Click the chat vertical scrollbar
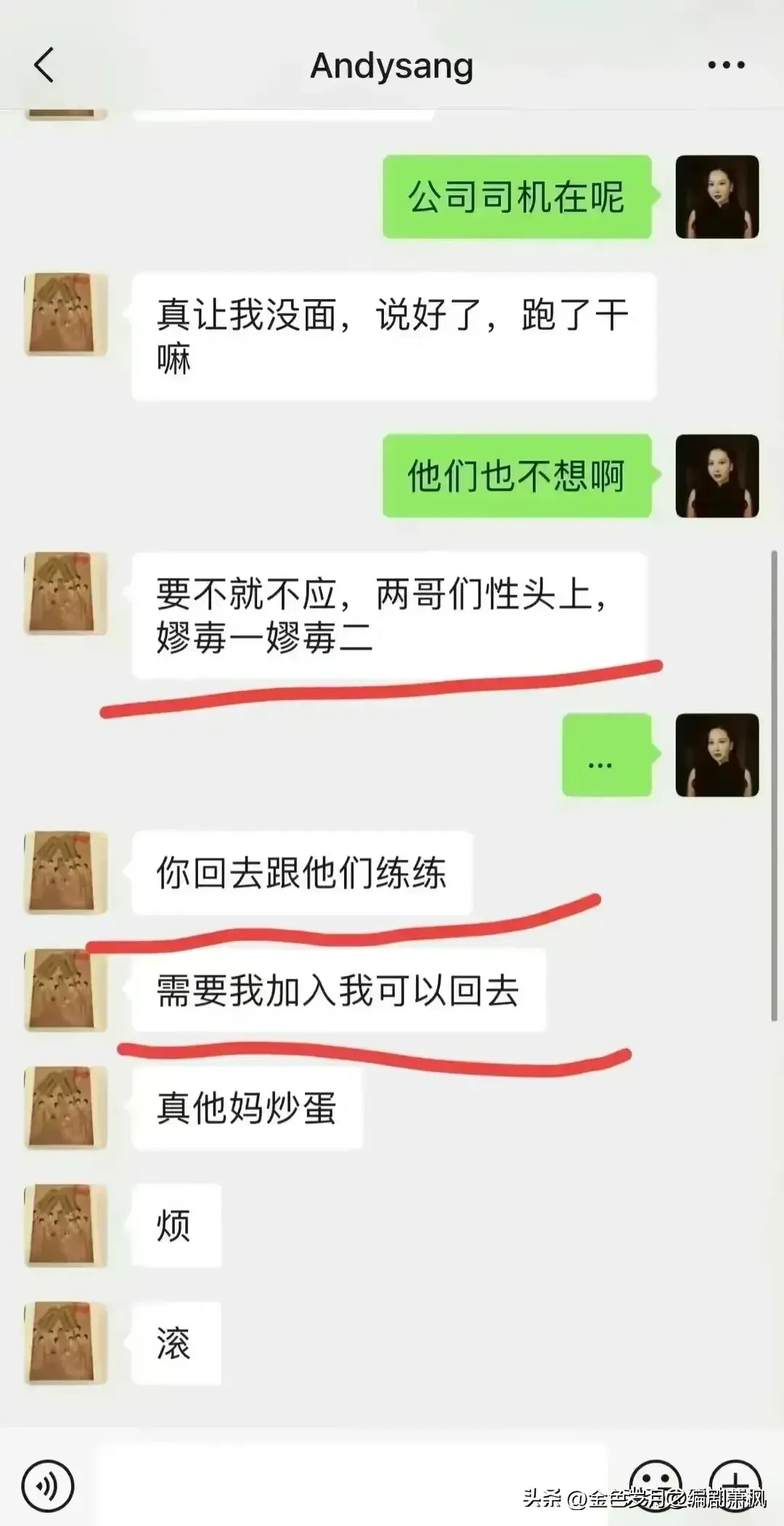The image size is (784, 1526). 774,786
